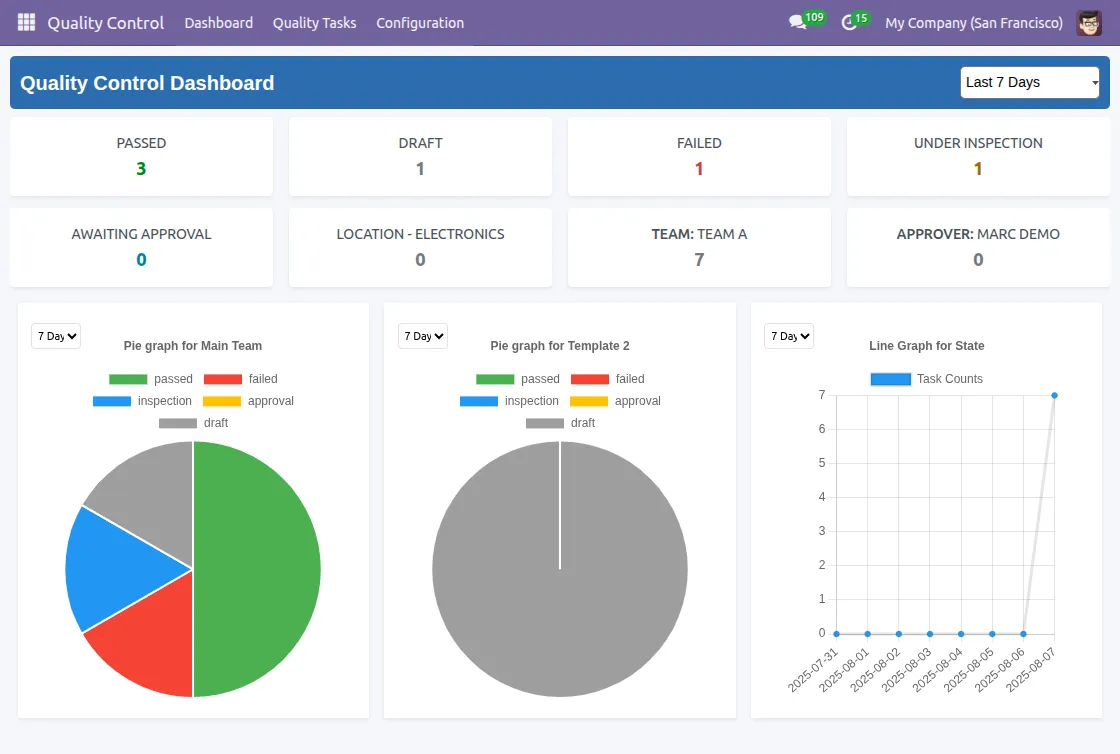Open the 7 Day selector for the State graph

[788, 336]
